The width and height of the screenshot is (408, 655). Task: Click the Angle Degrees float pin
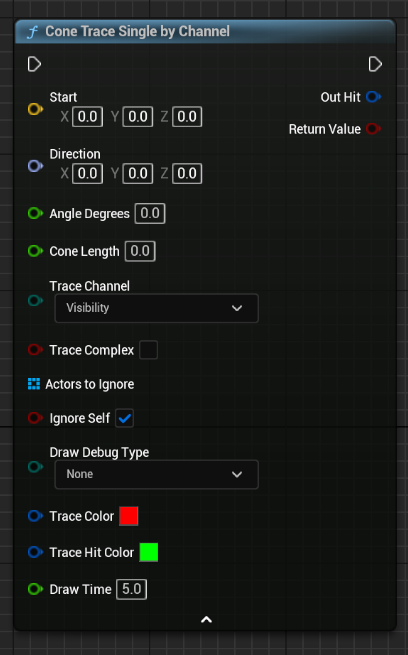[x=35, y=213]
